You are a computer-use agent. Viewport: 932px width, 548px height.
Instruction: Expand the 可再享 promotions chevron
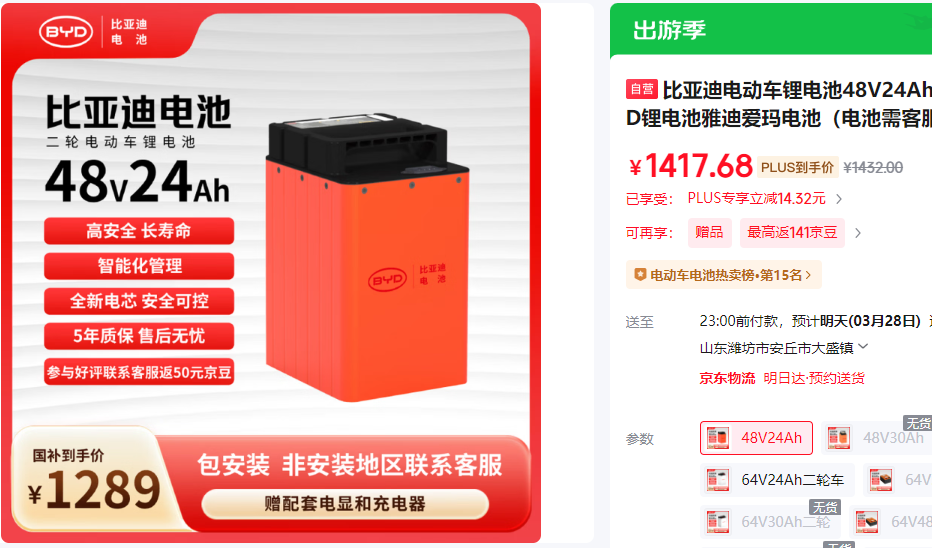coord(858,233)
